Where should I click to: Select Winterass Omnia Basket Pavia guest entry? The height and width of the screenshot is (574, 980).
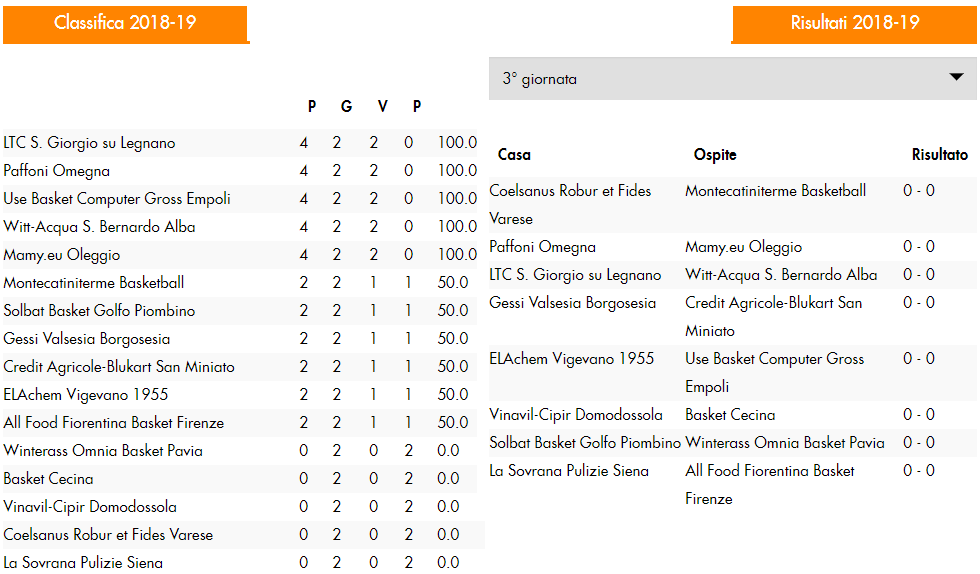coord(784,443)
